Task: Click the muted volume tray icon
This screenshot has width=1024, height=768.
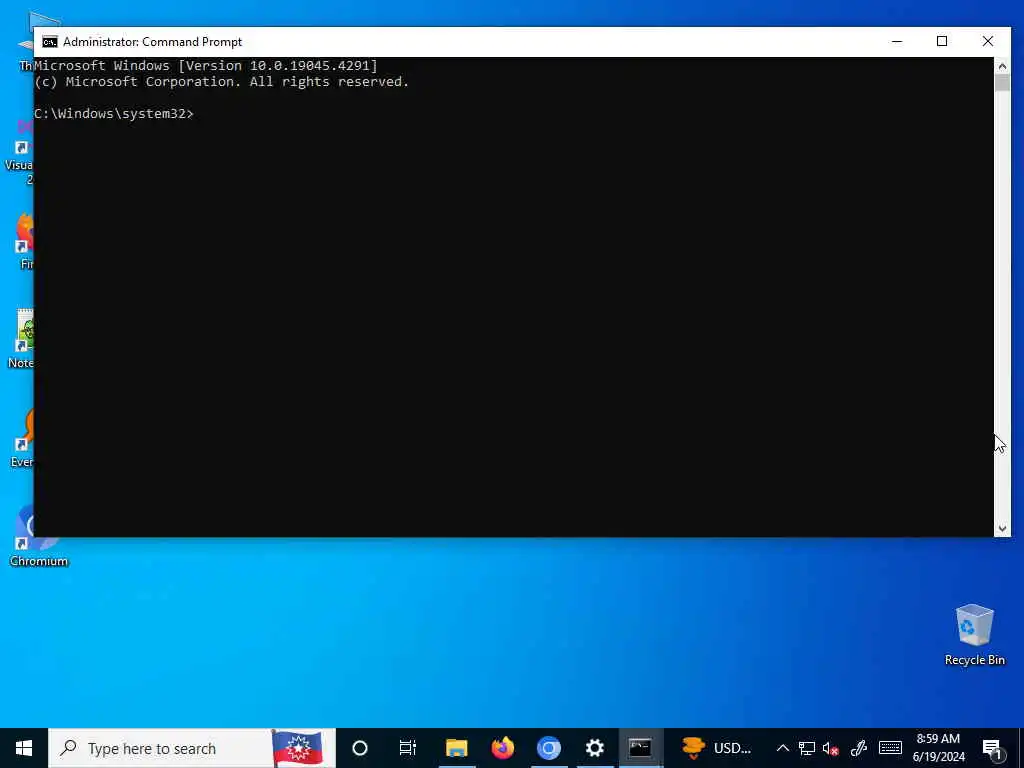Action: (831, 748)
